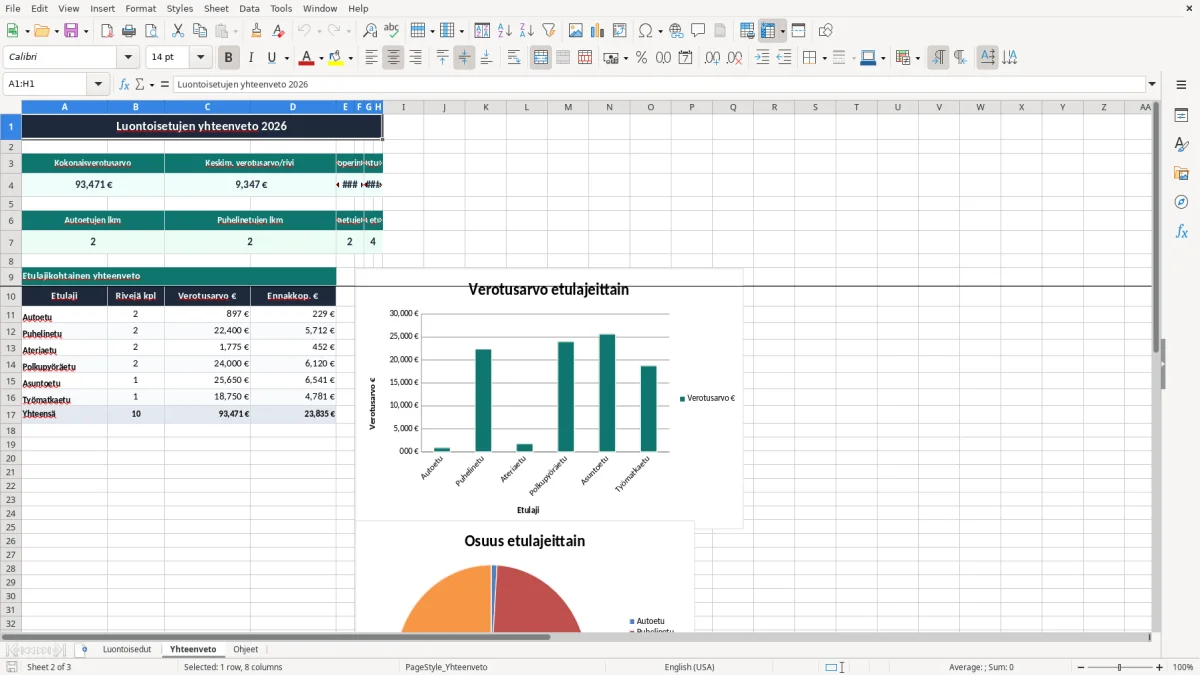This screenshot has height=675, width=1200.
Task: Toggle center horizontal alignment
Action: 393,58
